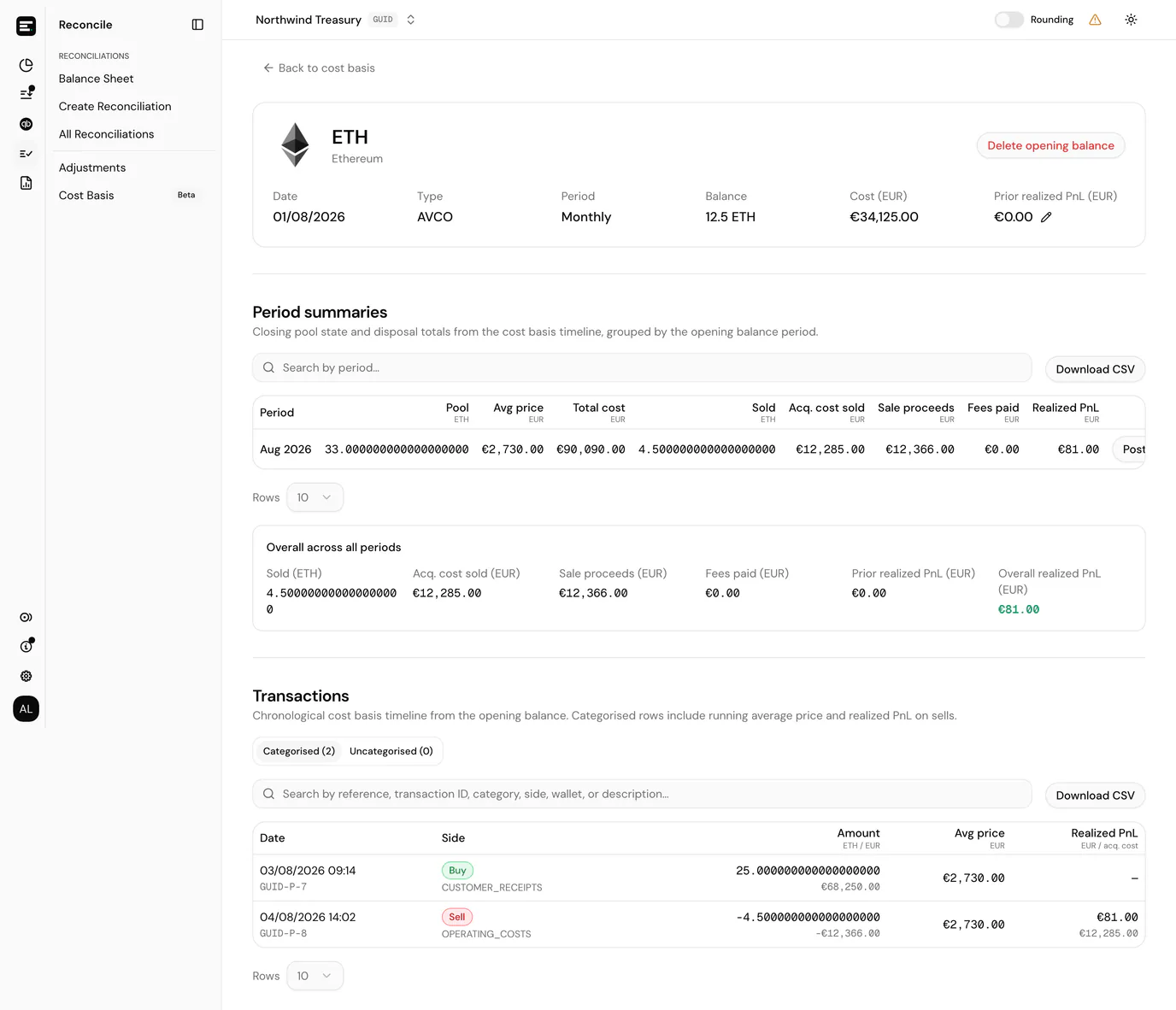Click the AVCO type value
Screen dimensions: 1176x1010
click(435, 217)
